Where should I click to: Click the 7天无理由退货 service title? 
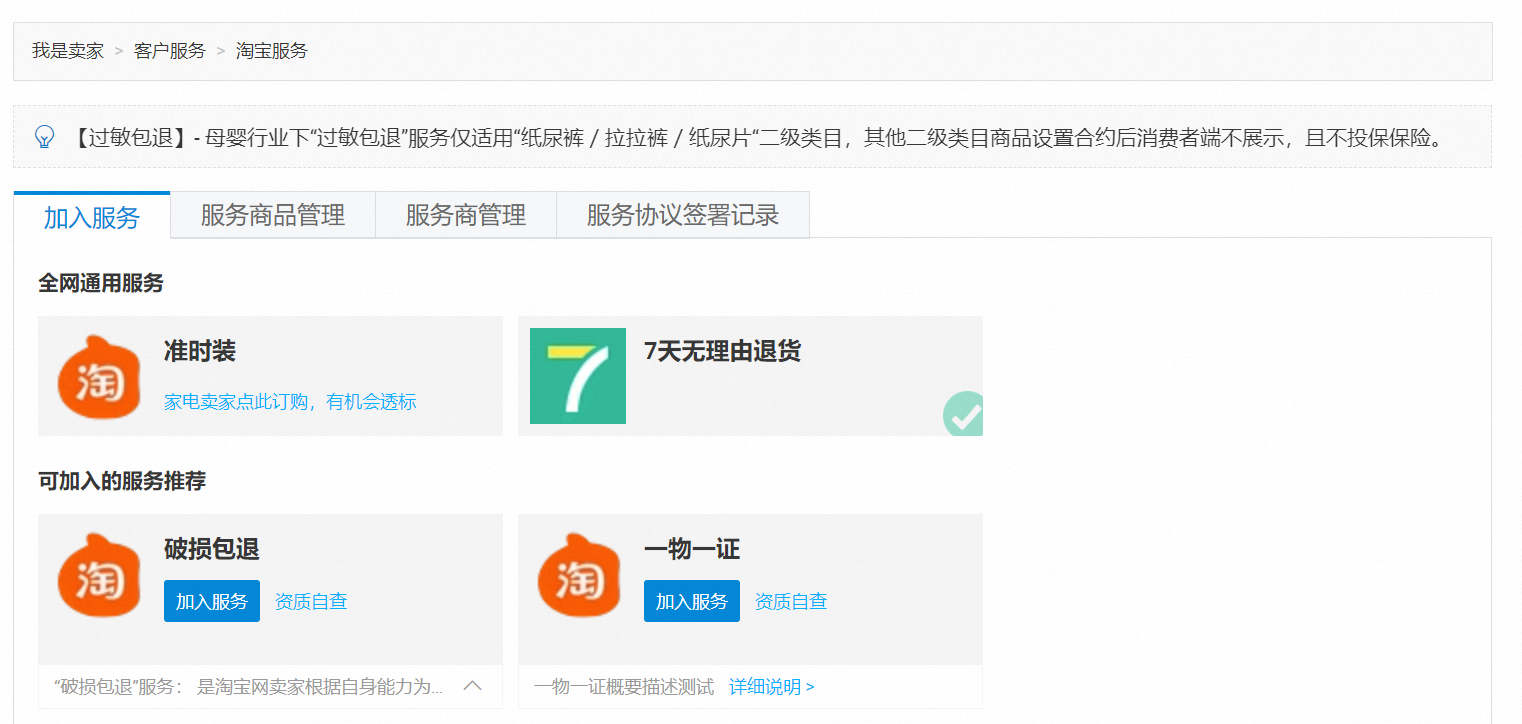coord(722,351)
